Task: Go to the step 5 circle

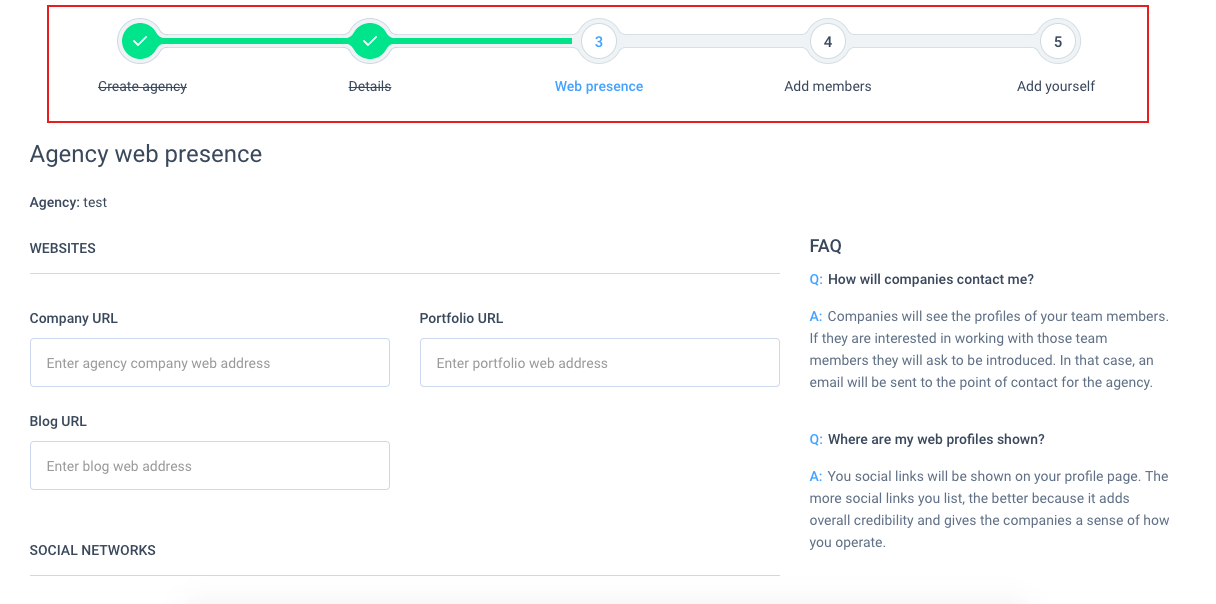Action: point(1058,42)
